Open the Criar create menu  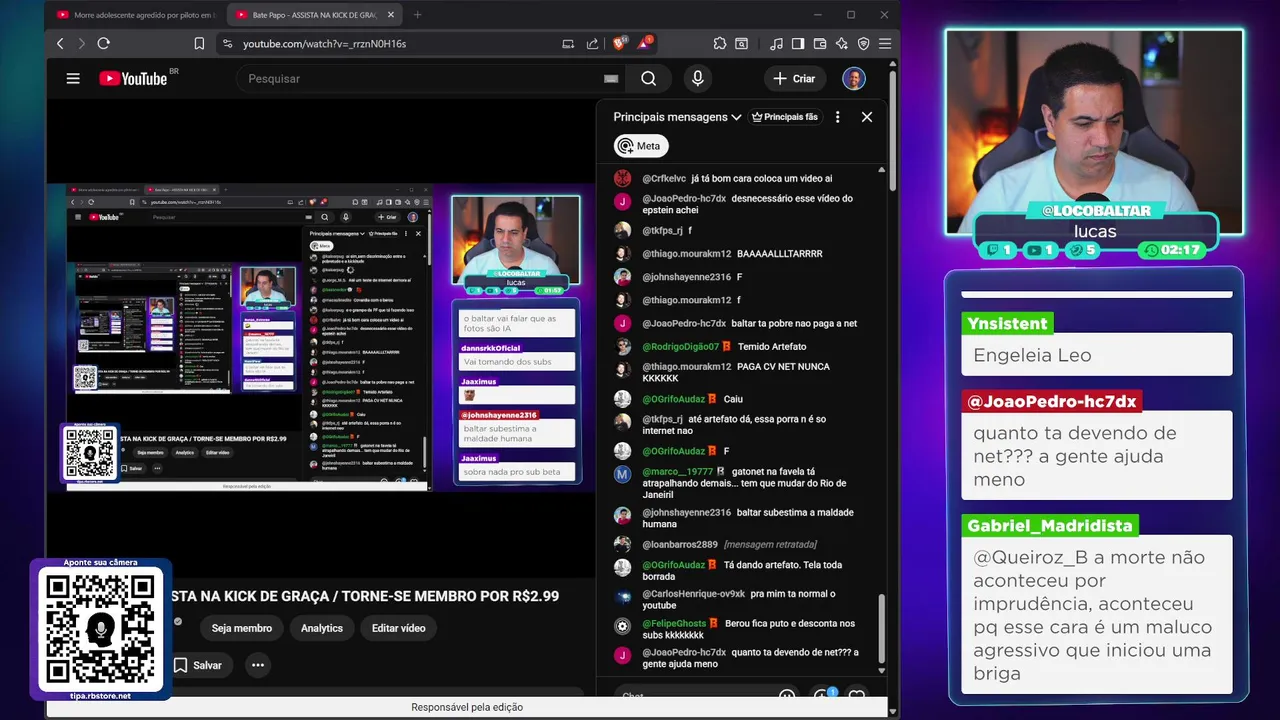click(x=794, y=78)
